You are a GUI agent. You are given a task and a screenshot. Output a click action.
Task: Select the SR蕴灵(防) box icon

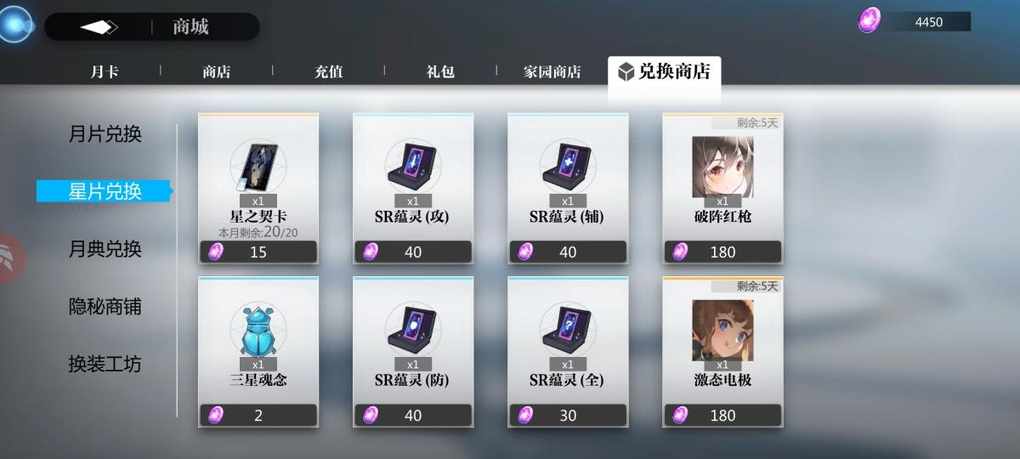click(413, 330)
